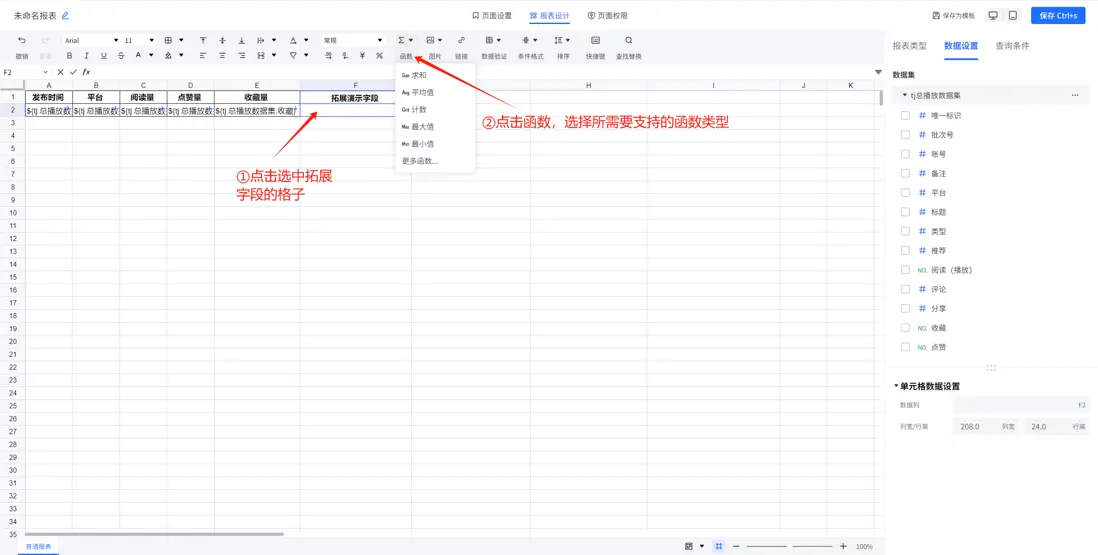Select 求和 (Sum) from function menu

click(435, 75)
